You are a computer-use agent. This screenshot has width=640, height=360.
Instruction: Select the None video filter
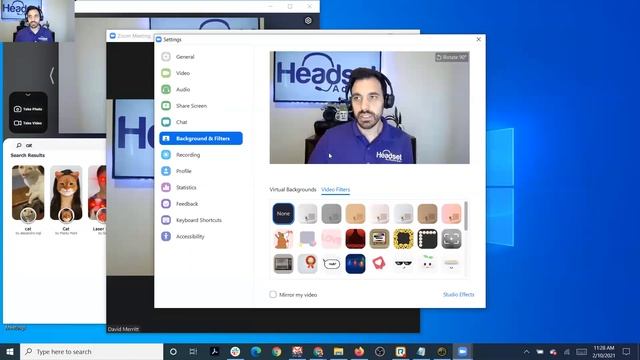pos(283,213)
